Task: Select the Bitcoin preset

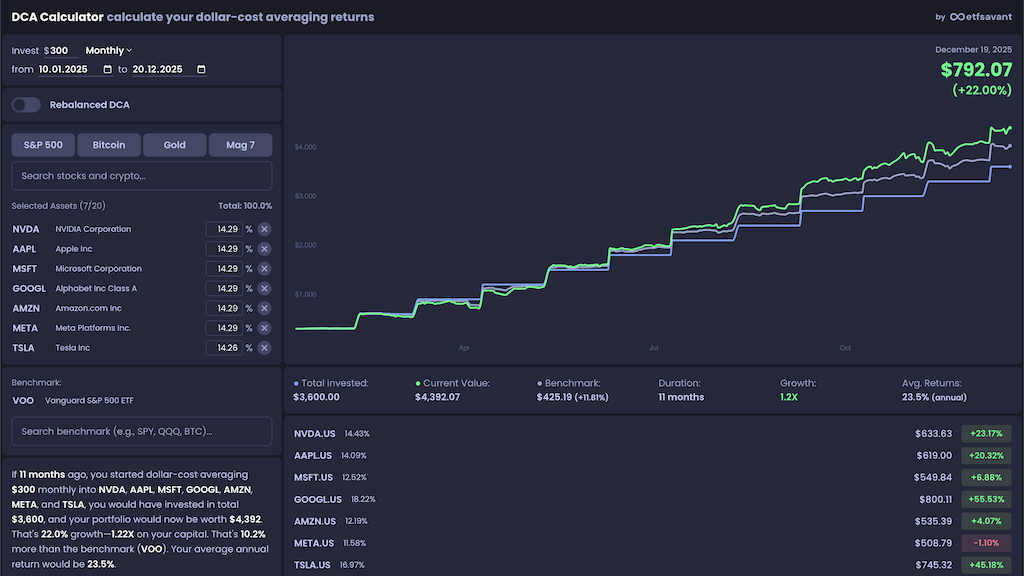Action: coord(108,144)
